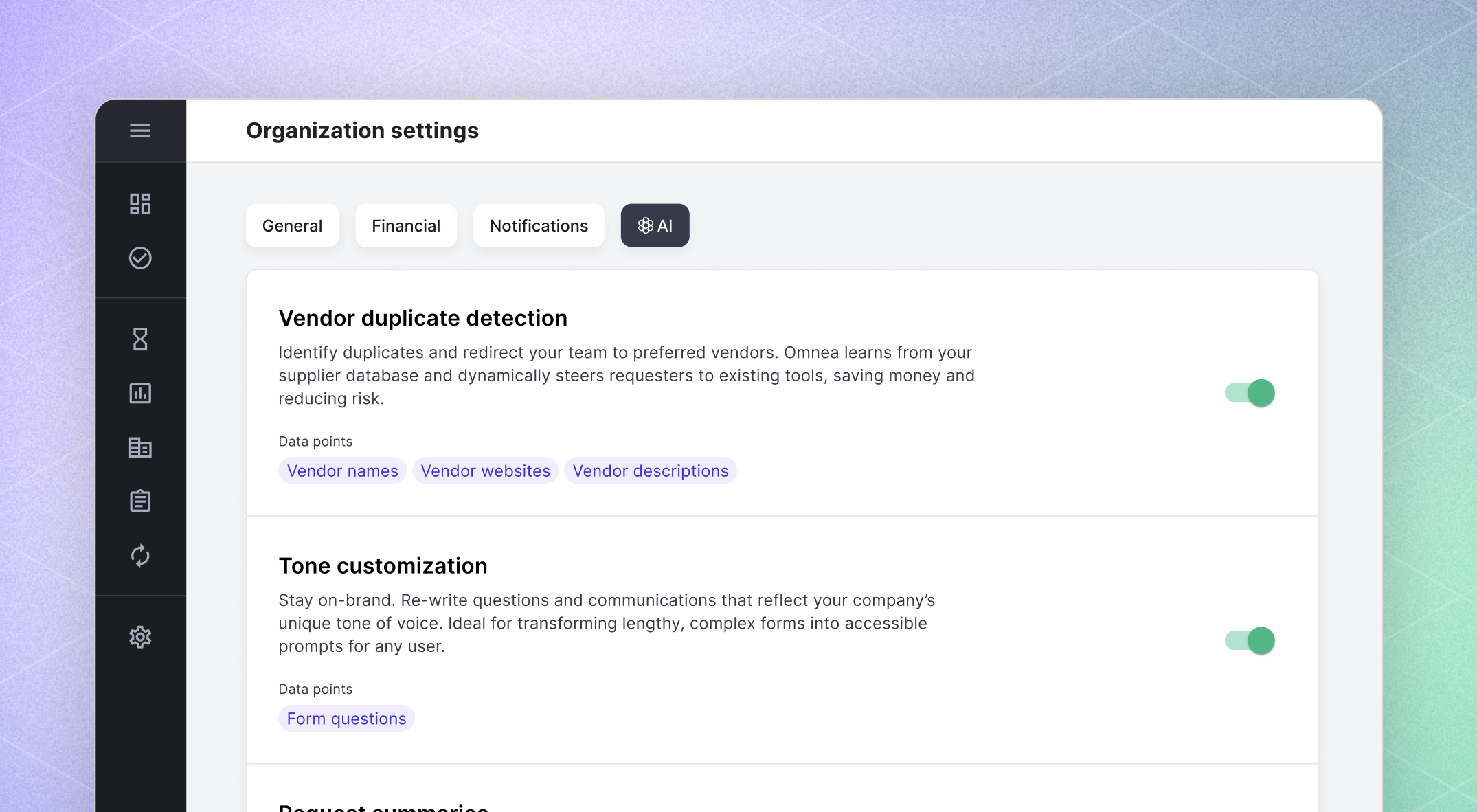This screenshot has width=1477, height=812.
Task: Open the dashboard grid icon
Action: pos(140,203)
